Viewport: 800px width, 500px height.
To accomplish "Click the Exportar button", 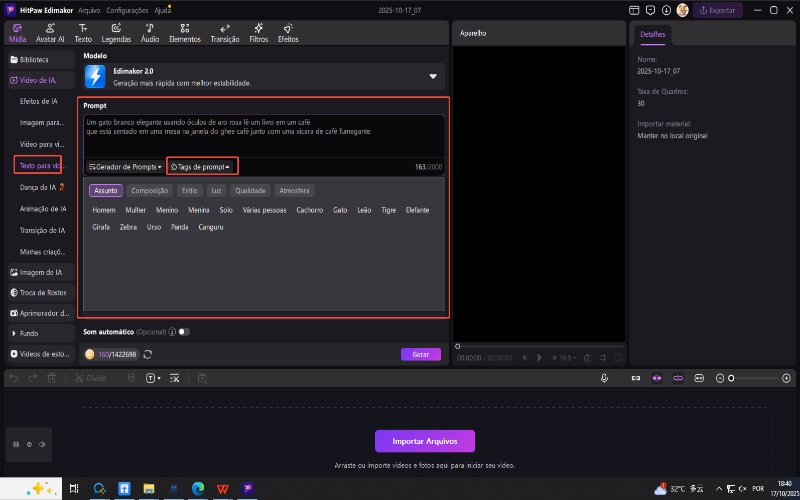I will 717,10.
